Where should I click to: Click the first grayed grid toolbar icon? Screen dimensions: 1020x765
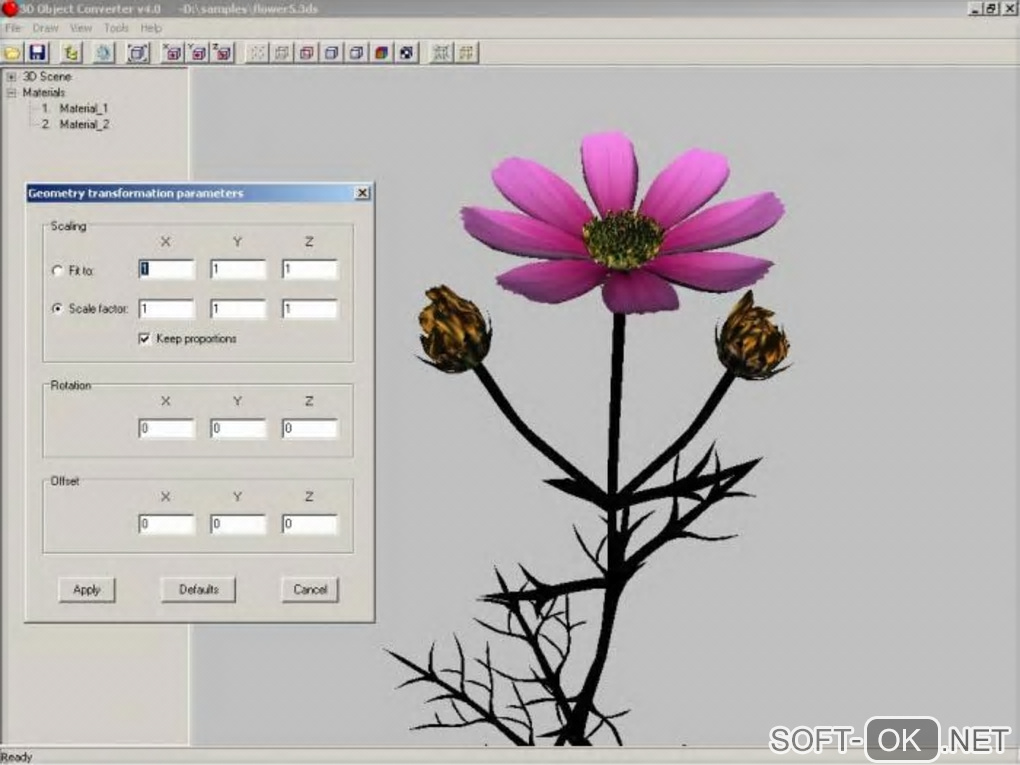pos(442,53)
